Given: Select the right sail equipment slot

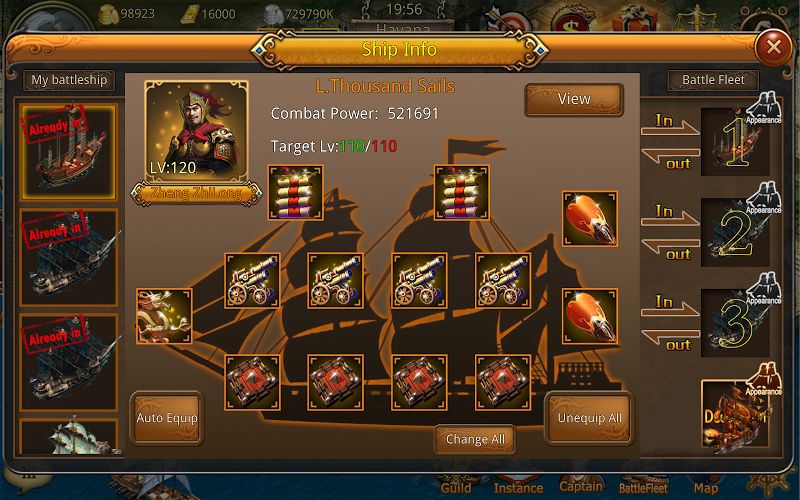Looking at the screenshot, I should (462, 192).
